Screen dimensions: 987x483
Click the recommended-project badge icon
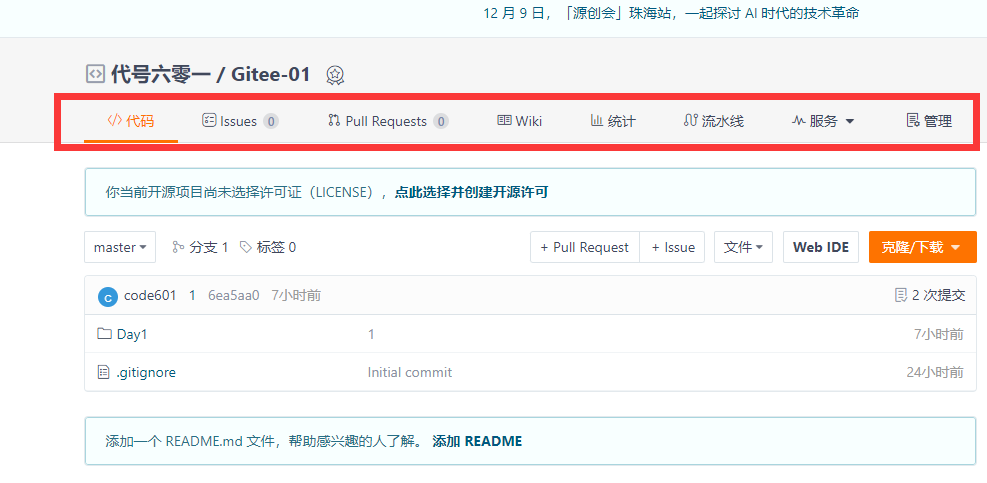click(x=335, y=75)
